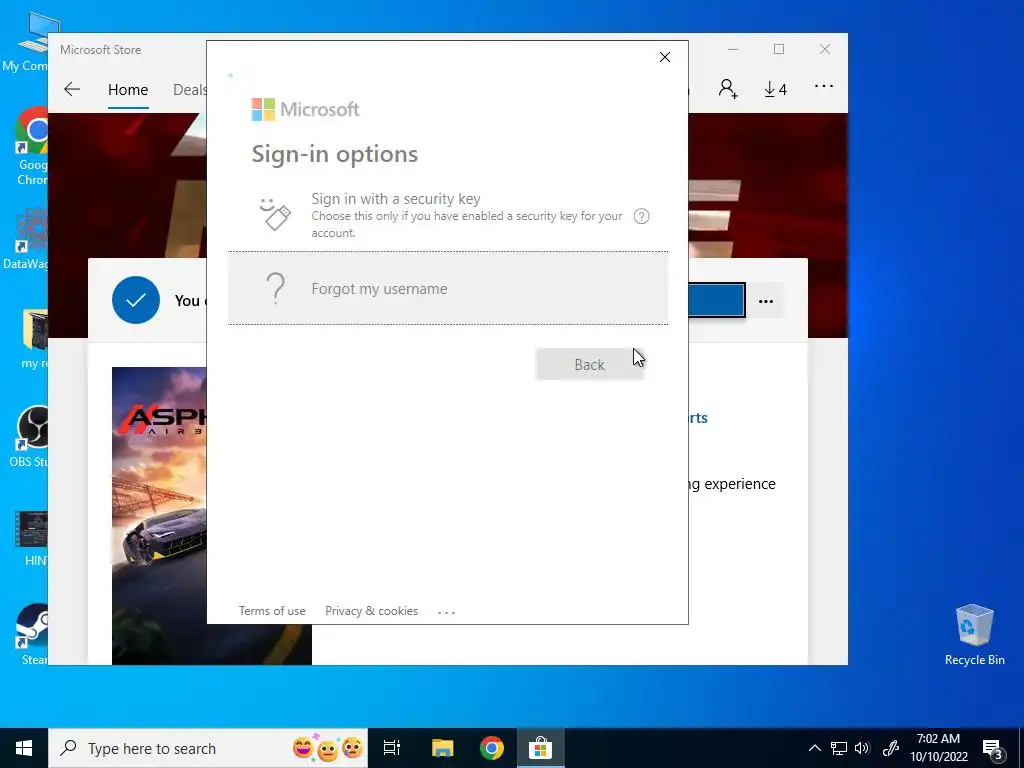This screenshot has width=1024, height=768.
Task: Select Steam desktop shortcut
Action: [x=31, y=634]
